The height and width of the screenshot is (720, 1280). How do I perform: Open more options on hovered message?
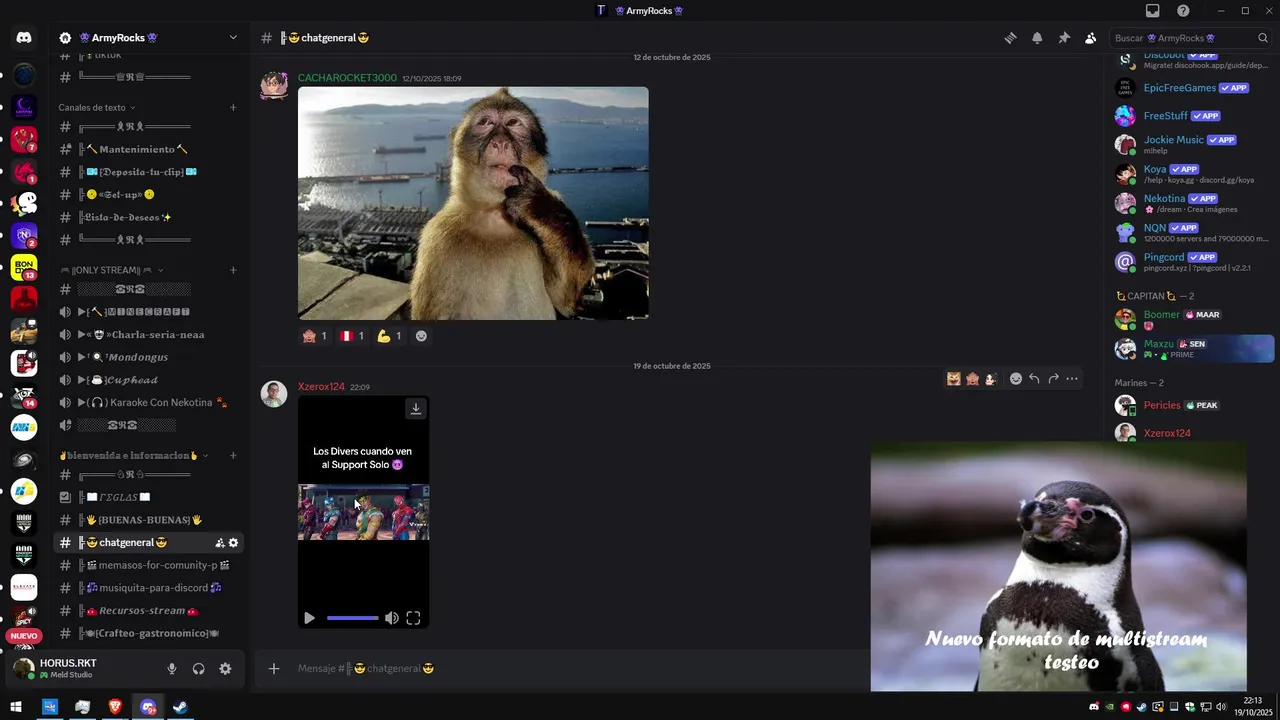(x=1072, y=379)
